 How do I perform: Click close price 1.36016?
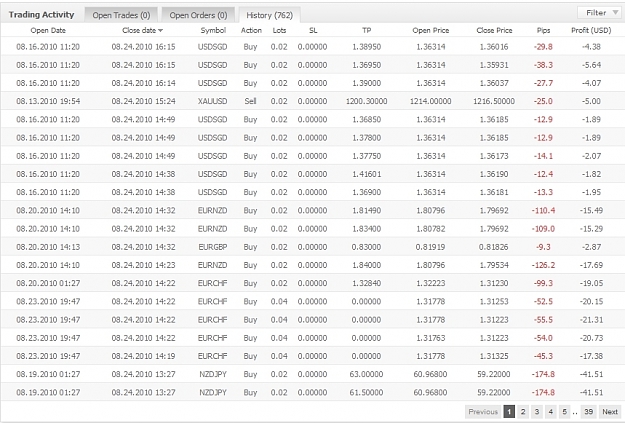click(494, 47)
